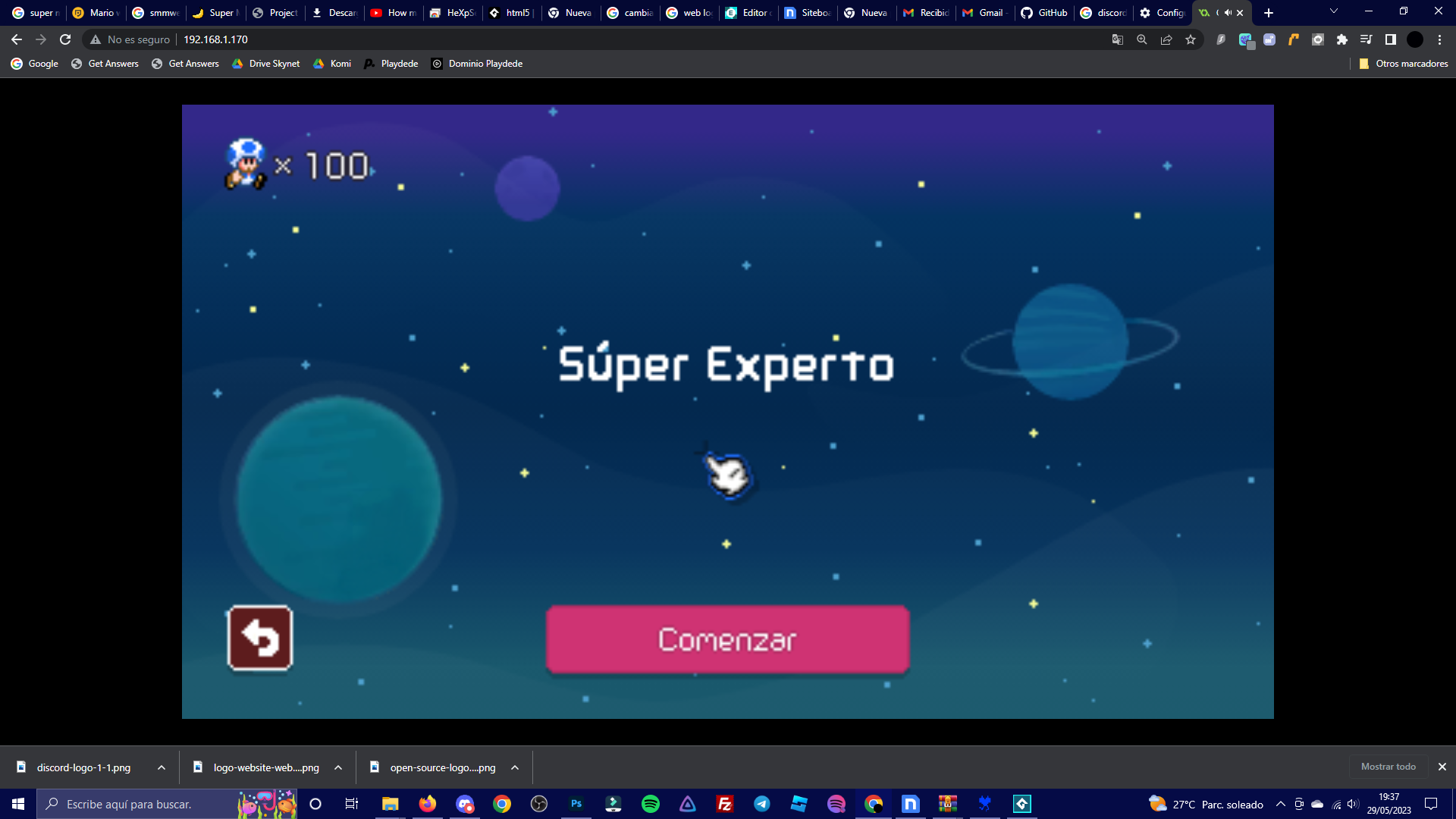1456x819 pixels.
Task: Expand options for discord-logo-1-1.png download
Action: 162,767
